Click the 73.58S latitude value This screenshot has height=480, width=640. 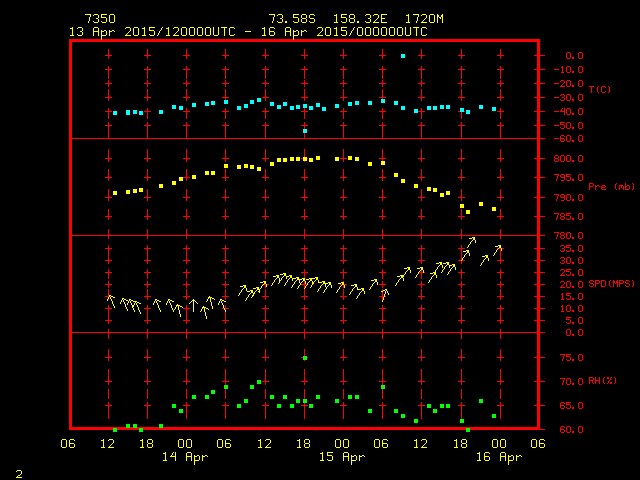click(289, 19)
